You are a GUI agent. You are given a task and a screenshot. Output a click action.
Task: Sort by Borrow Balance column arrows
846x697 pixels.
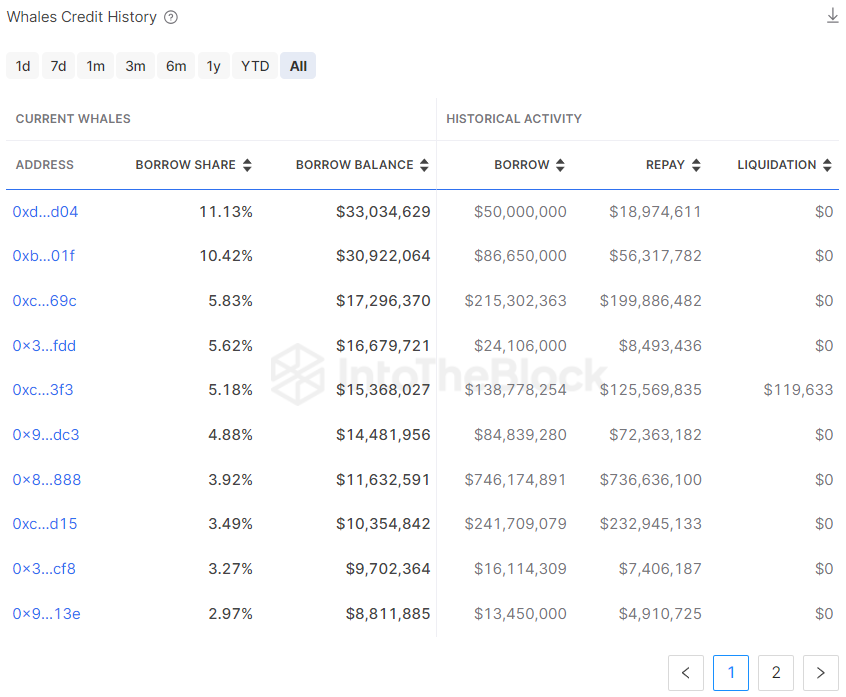click(x=424, y=165)
